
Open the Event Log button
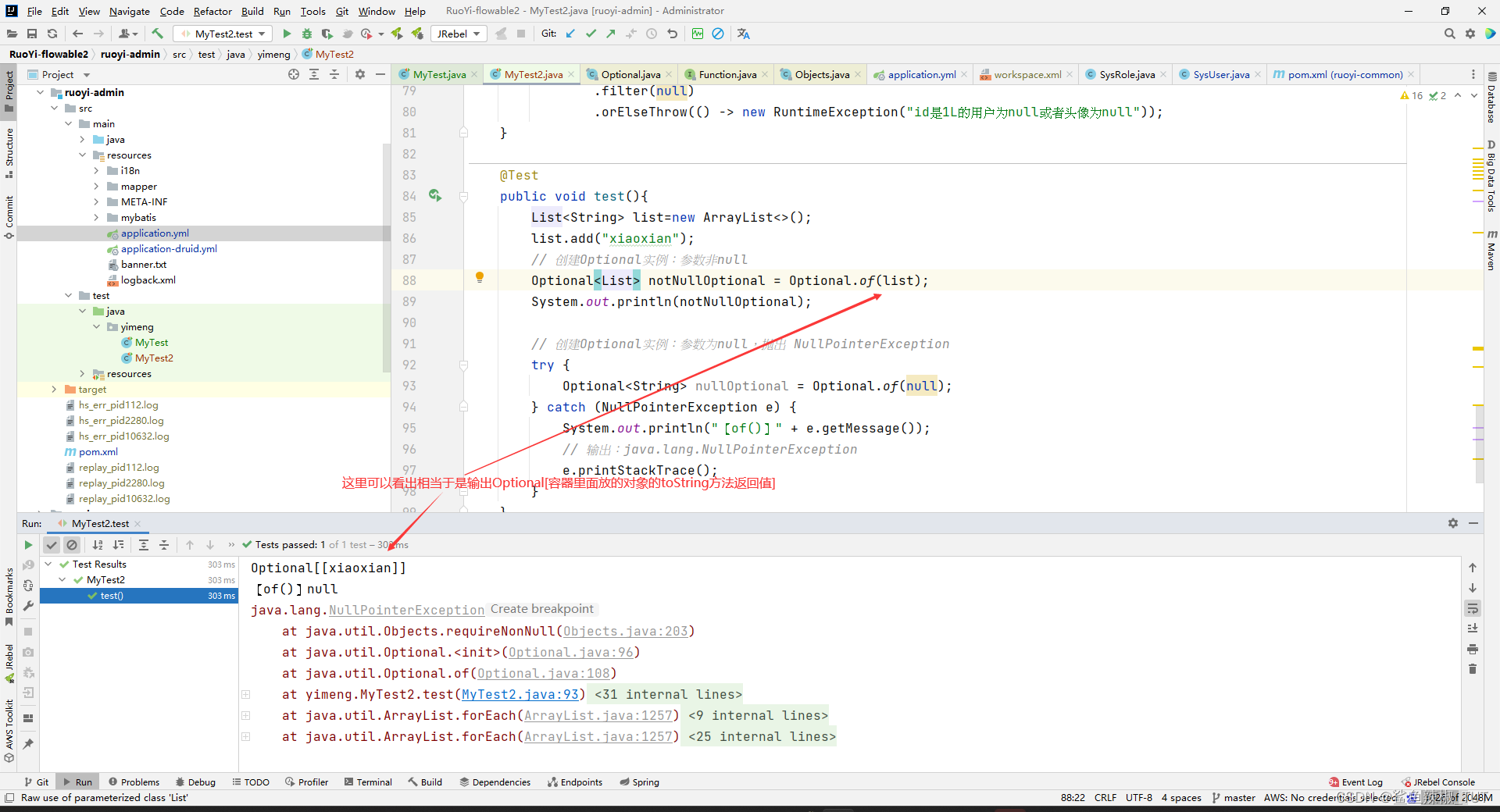(1356, 782)
